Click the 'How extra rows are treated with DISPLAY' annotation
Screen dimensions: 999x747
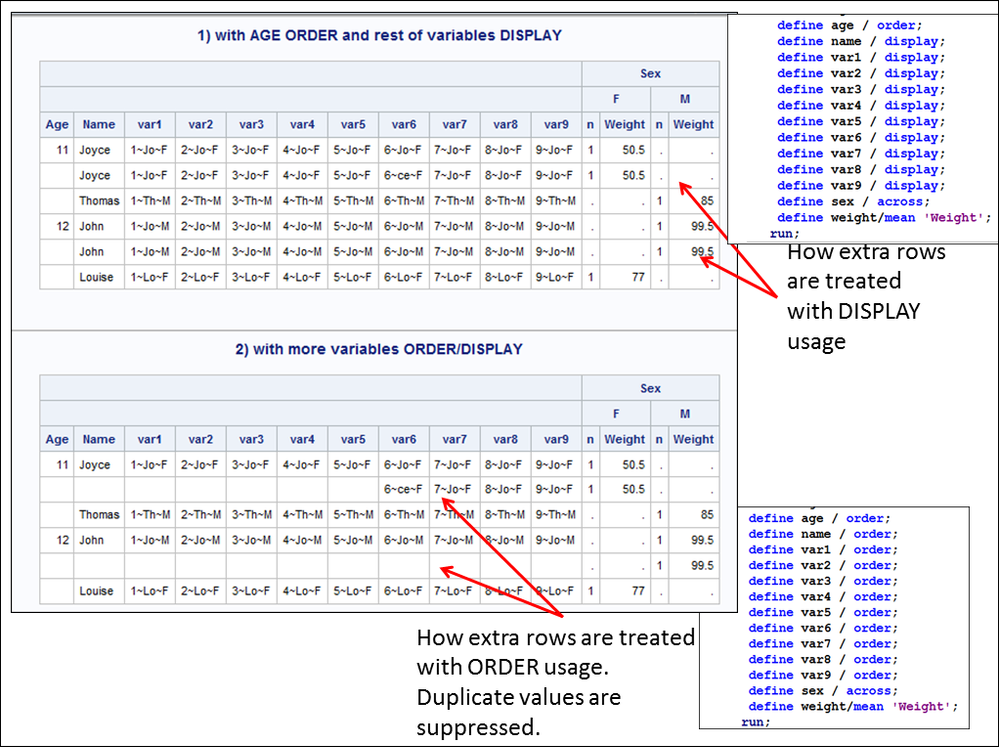(x=866, y=296)
